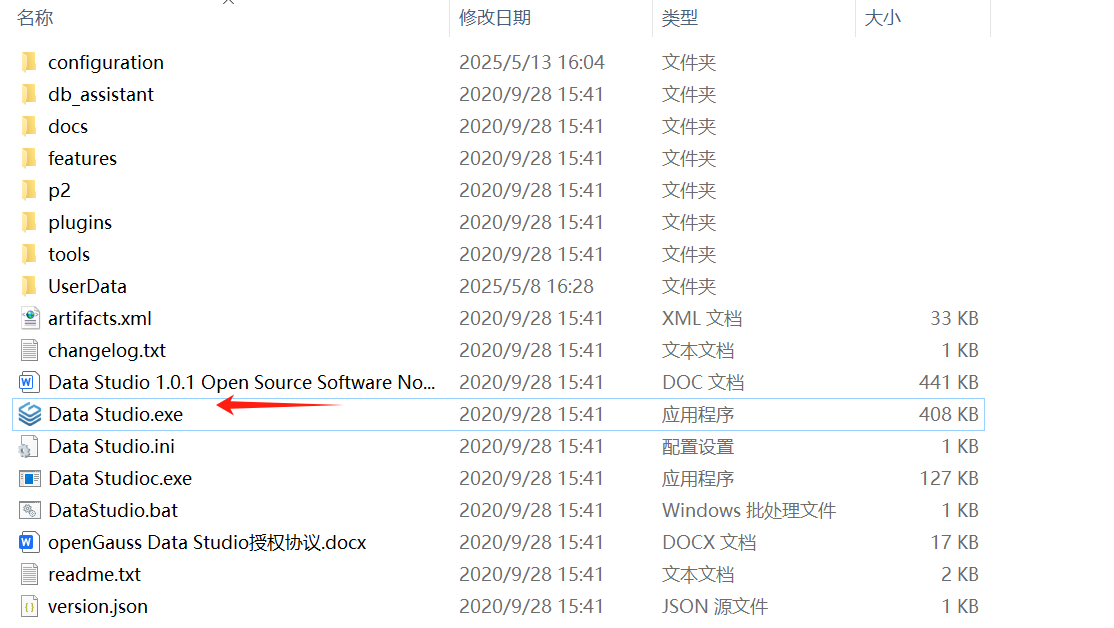
Task: Click the 大小 column header
Action: click(882, 18)
